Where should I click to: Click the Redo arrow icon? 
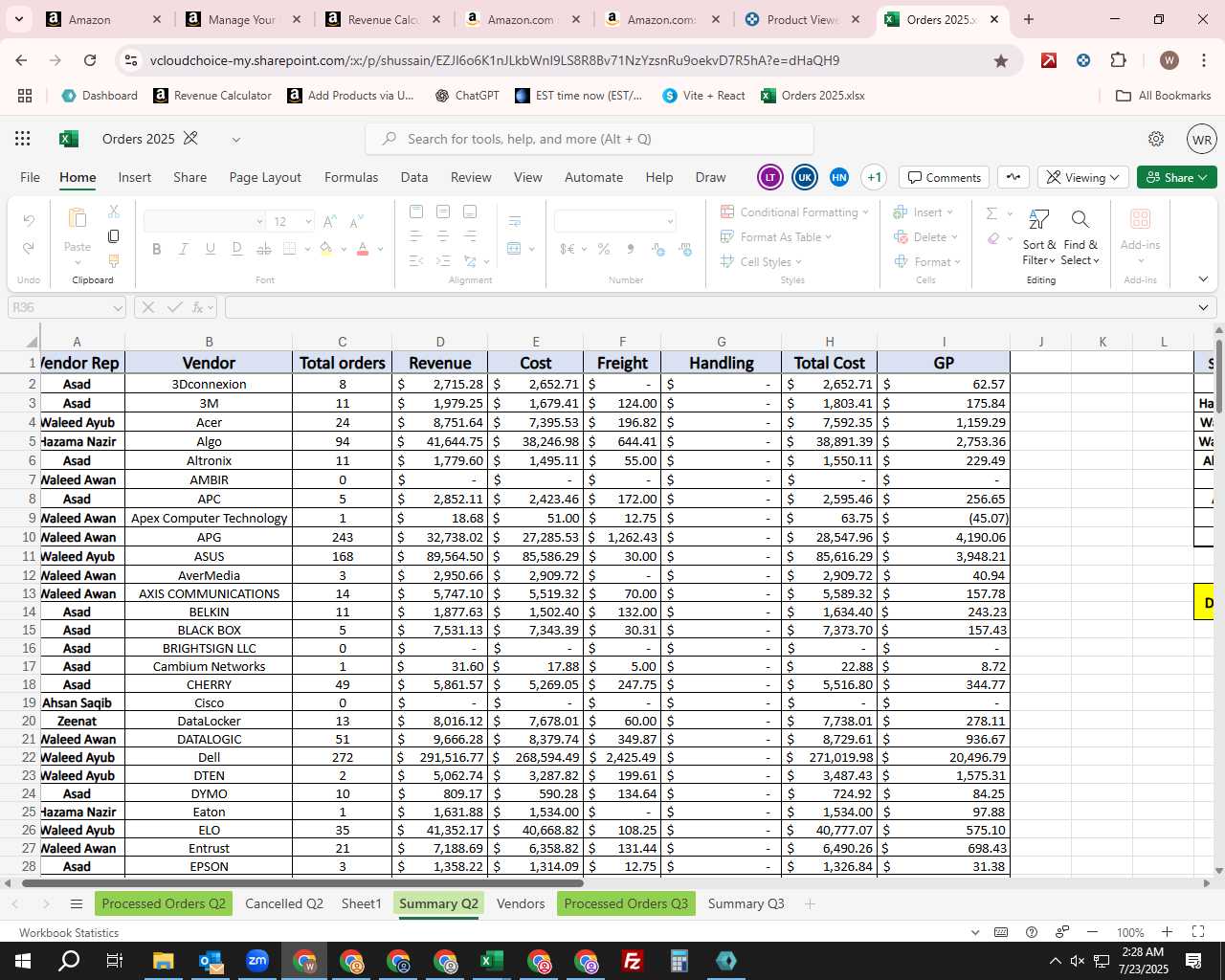coord(29,248)
